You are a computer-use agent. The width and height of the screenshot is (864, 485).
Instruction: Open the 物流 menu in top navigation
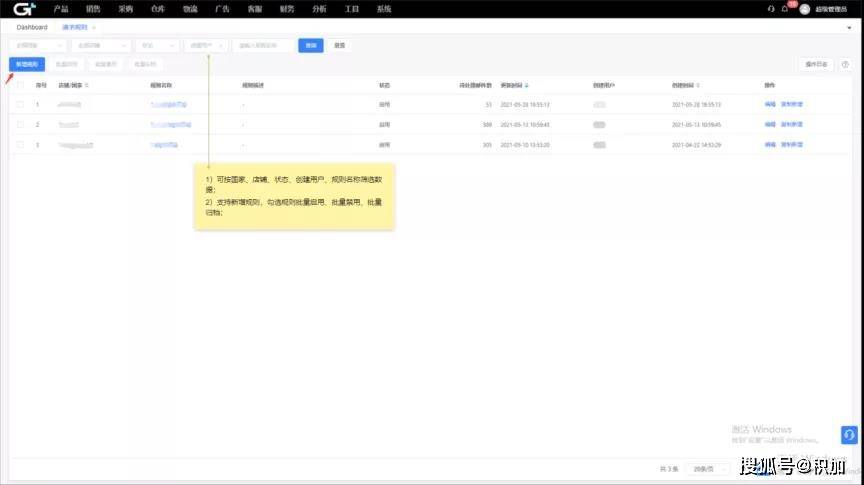click(x=190, y=8)
